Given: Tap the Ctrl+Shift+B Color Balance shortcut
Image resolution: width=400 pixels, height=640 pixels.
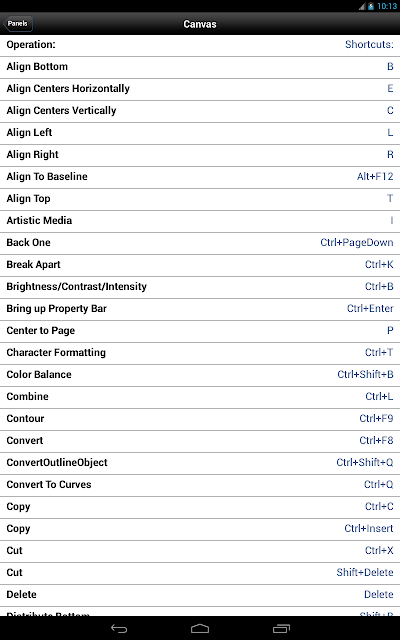Looking at the screenshot, I should [x=365, y=375].
